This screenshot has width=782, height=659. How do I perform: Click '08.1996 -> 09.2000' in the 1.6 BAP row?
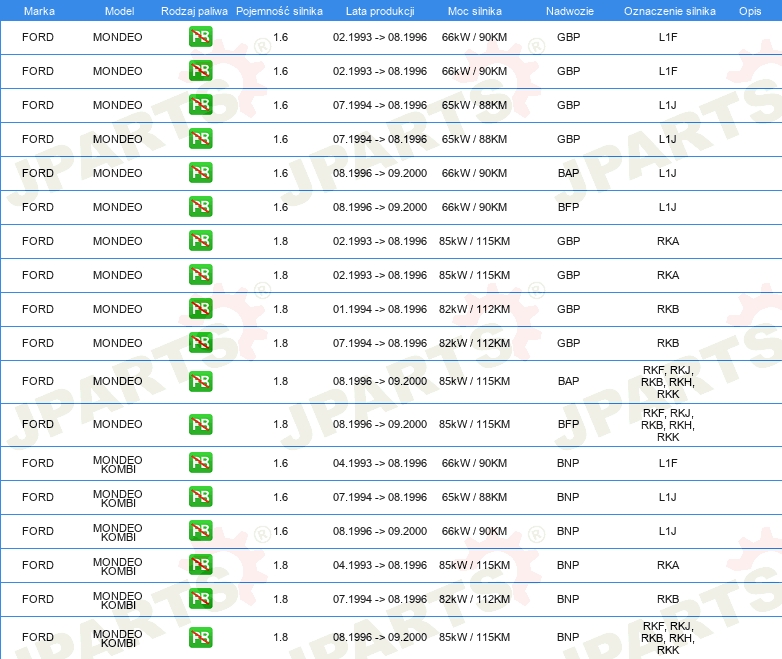(380, 173)
